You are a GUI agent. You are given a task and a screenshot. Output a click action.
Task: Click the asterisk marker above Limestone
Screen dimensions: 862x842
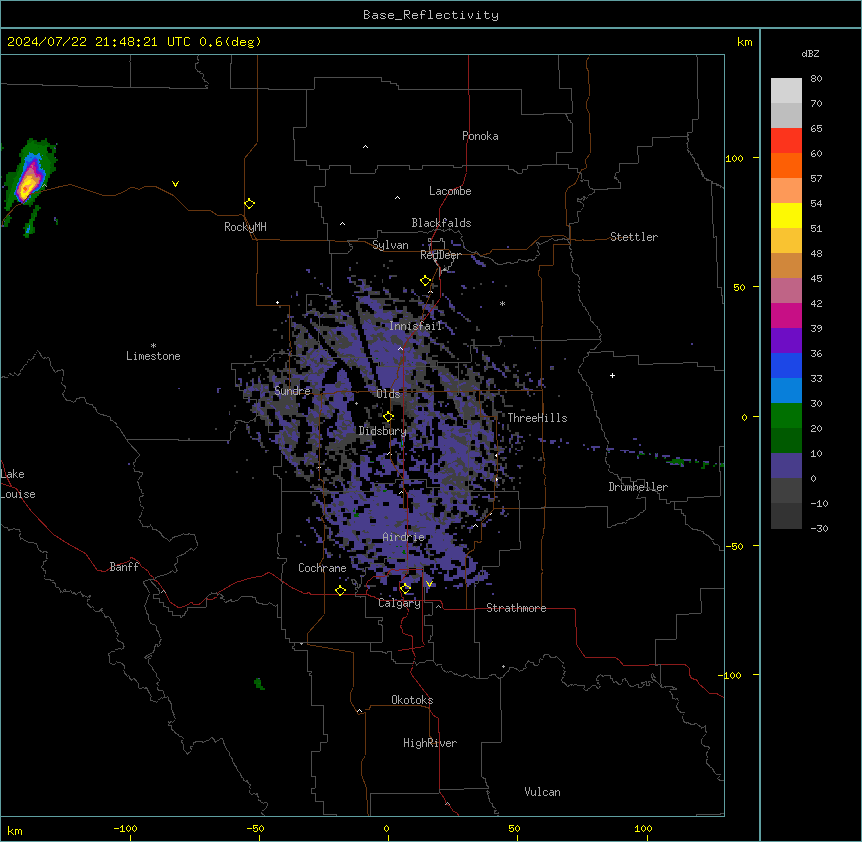coord(153,346)
